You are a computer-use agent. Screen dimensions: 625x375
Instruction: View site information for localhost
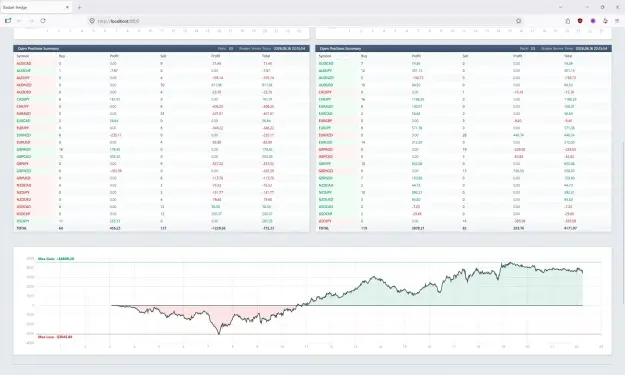point(92,21)
